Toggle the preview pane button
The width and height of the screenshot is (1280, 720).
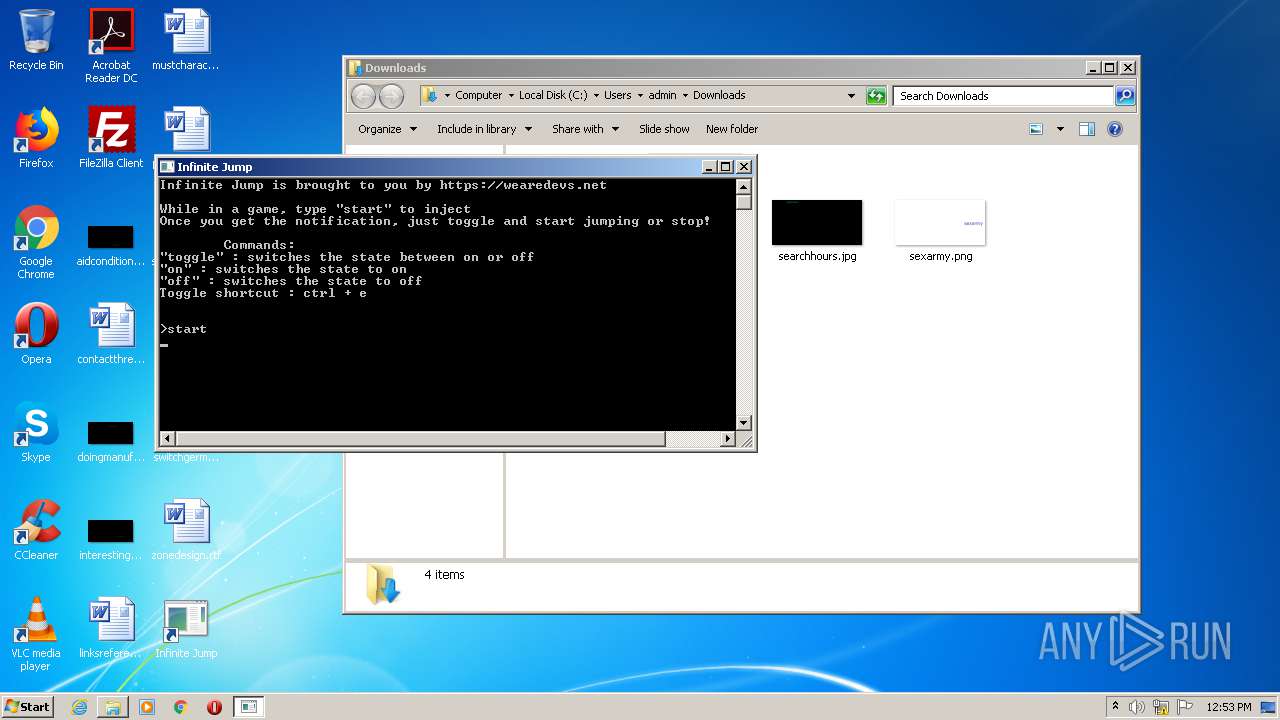(x=1087, y=129)
